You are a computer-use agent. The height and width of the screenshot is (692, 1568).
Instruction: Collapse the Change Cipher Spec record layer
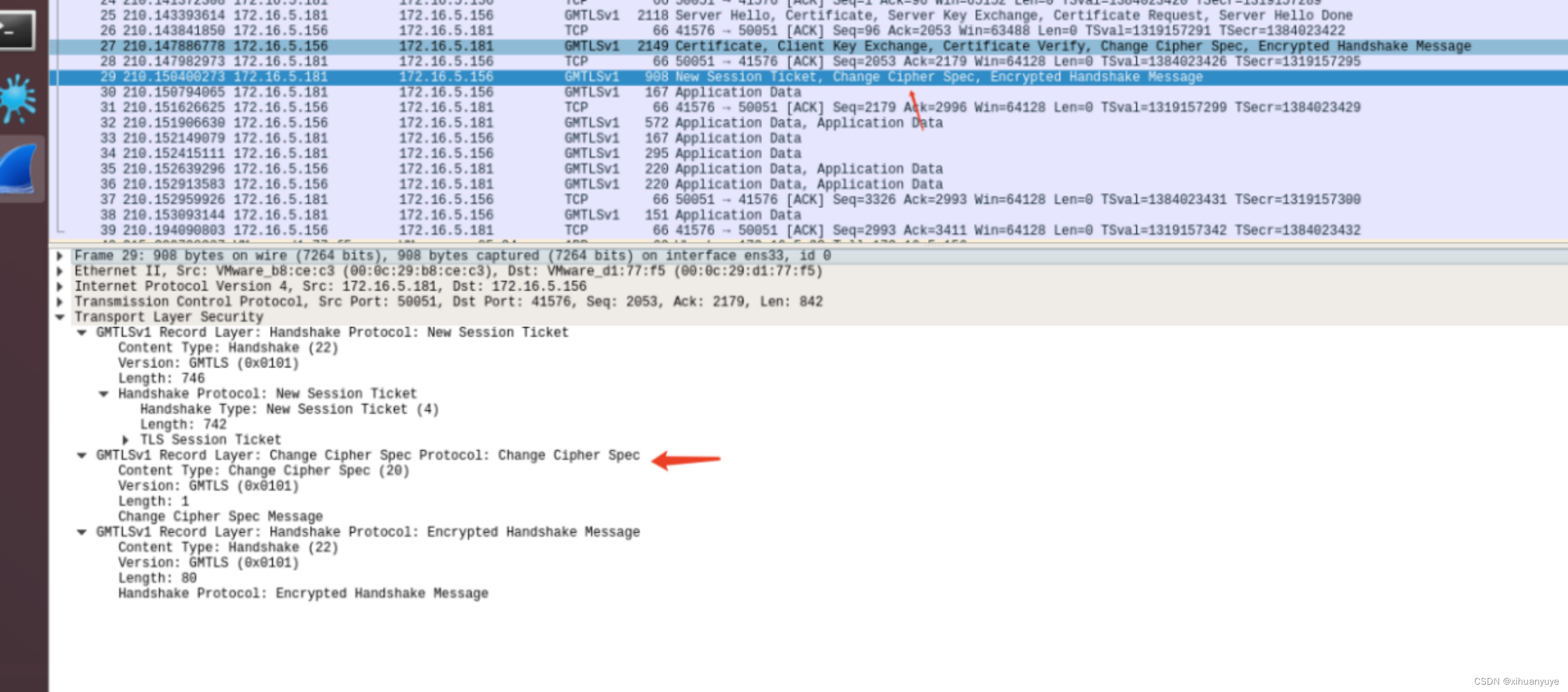(x=81, y=456)
